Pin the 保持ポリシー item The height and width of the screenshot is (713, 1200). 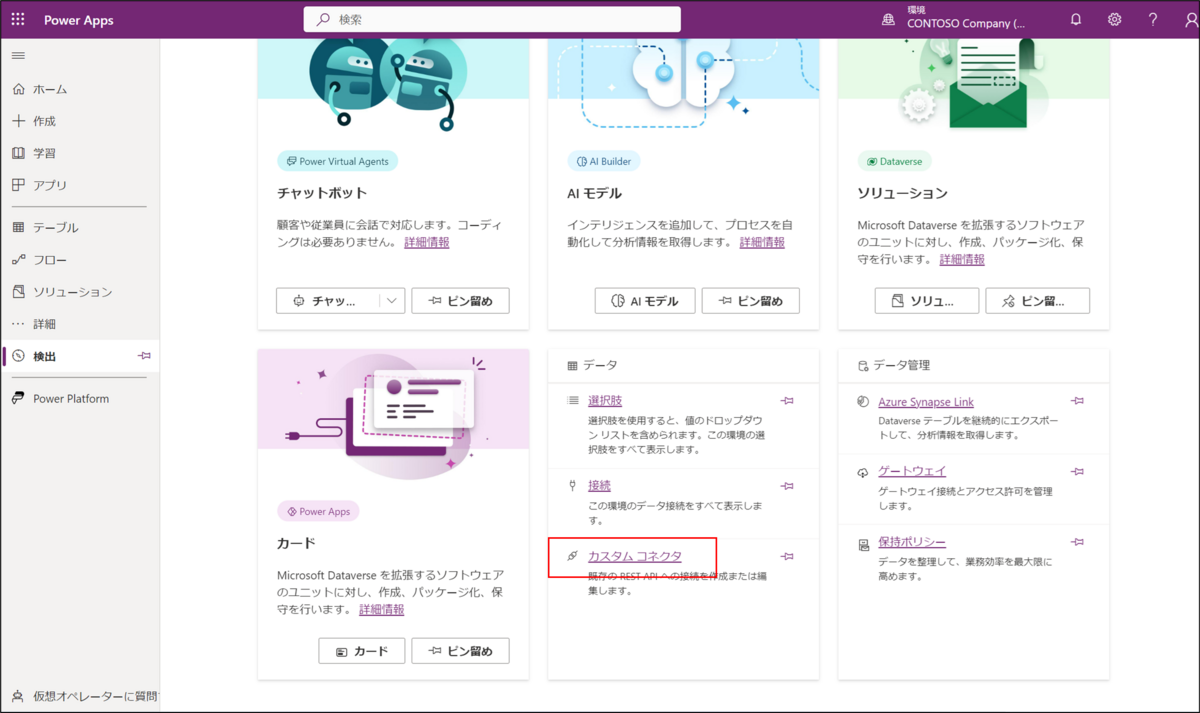(x=1077, y=542)
